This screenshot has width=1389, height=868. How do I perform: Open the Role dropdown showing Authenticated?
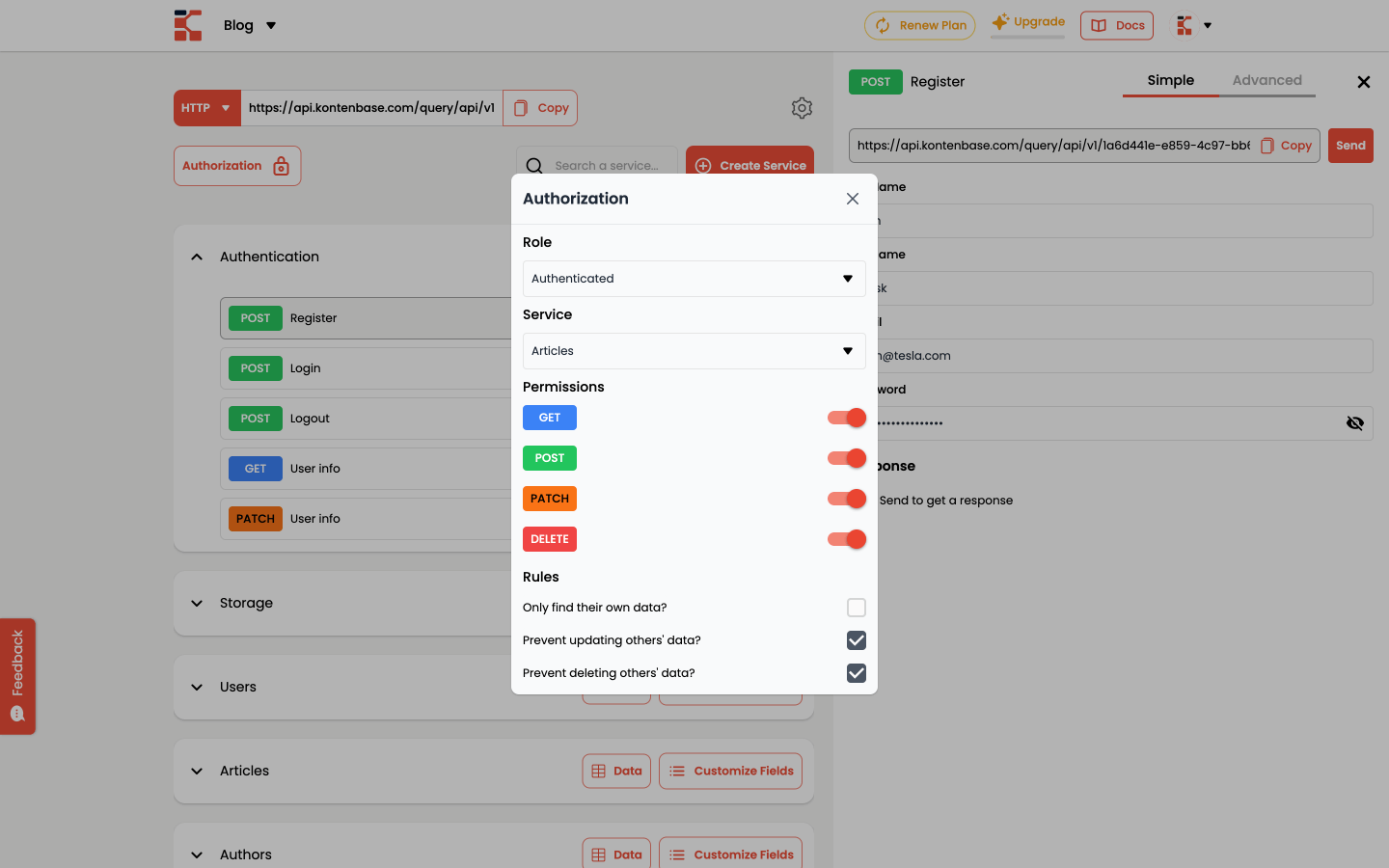tap(694, 279)
